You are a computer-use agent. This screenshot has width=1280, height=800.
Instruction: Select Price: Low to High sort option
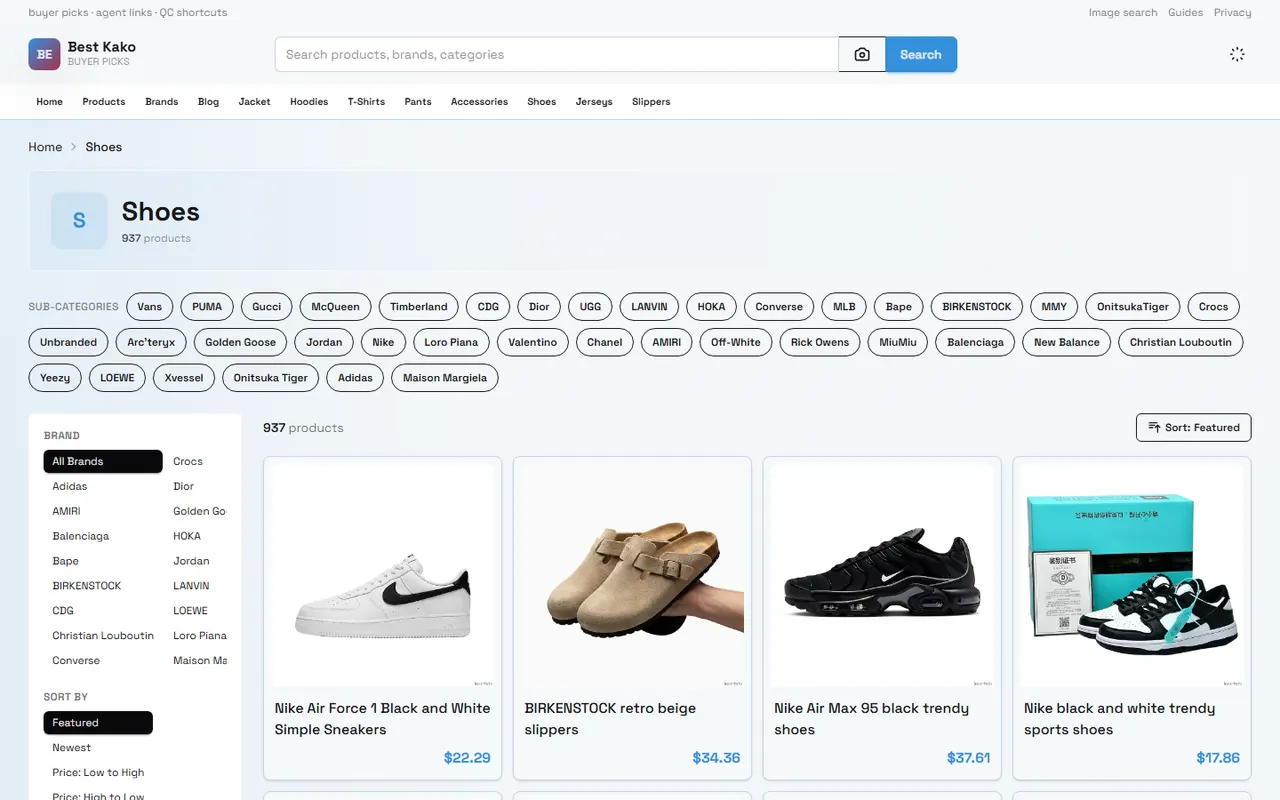(98, 772)
